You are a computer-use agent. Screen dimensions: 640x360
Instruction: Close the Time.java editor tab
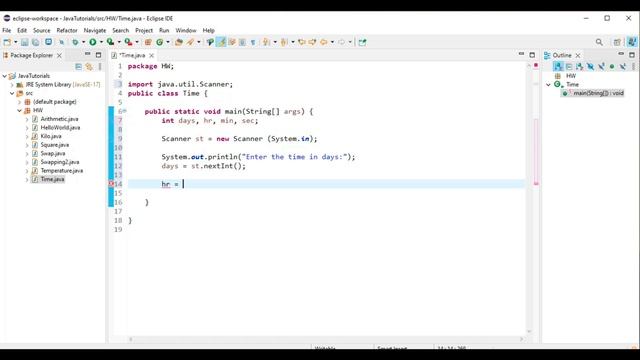tap(151, 55)
